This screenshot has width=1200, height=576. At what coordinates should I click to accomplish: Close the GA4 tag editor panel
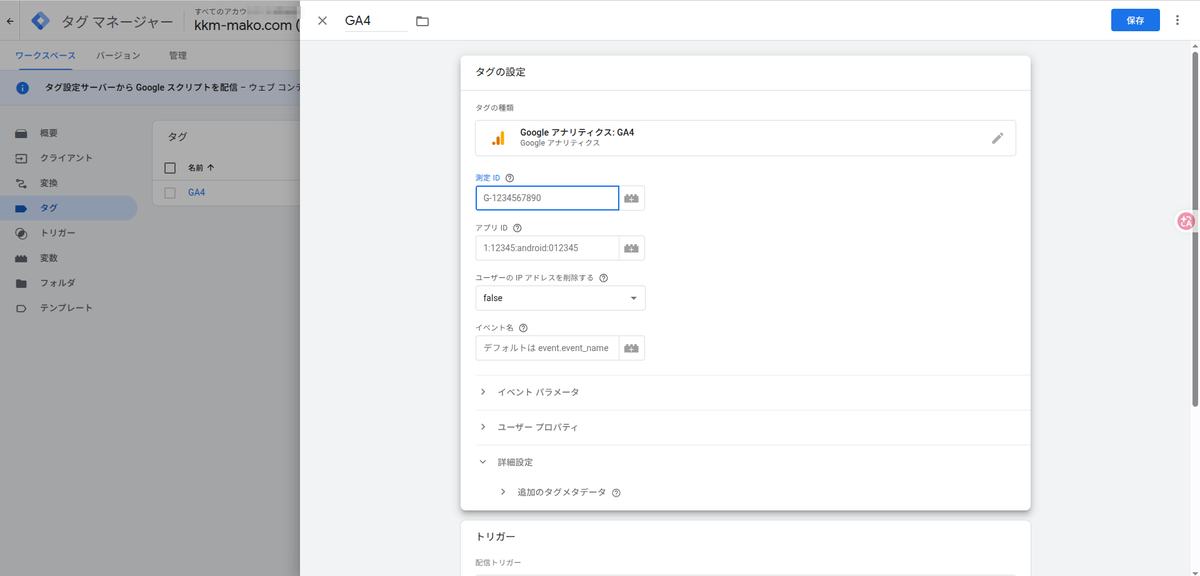click(322, 21)
